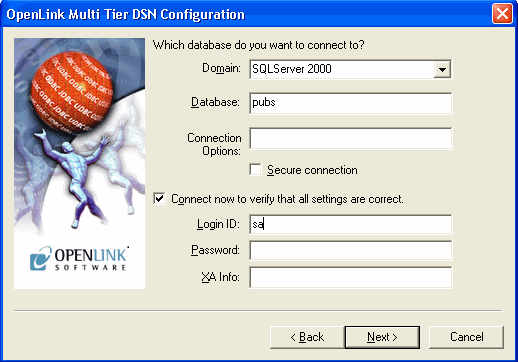Close the OpenLink DSN Configuration dialog

click(x=502, y=14)
